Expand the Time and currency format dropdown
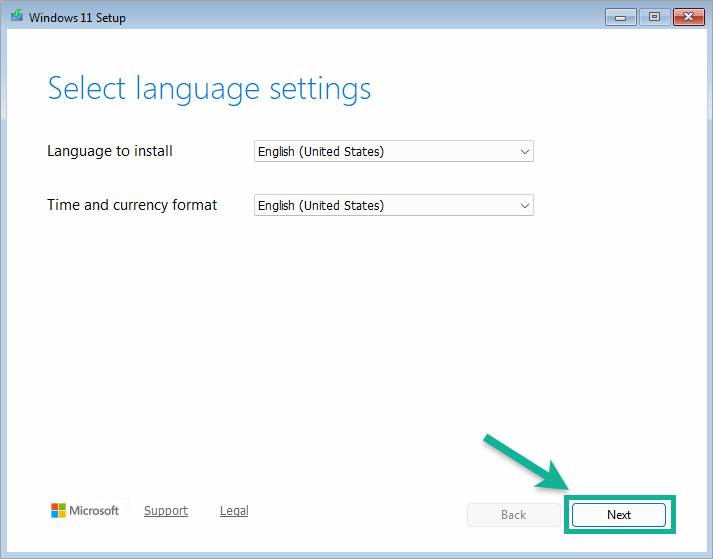Viewport: 713px width, 559px height. [x=394, y=205]
